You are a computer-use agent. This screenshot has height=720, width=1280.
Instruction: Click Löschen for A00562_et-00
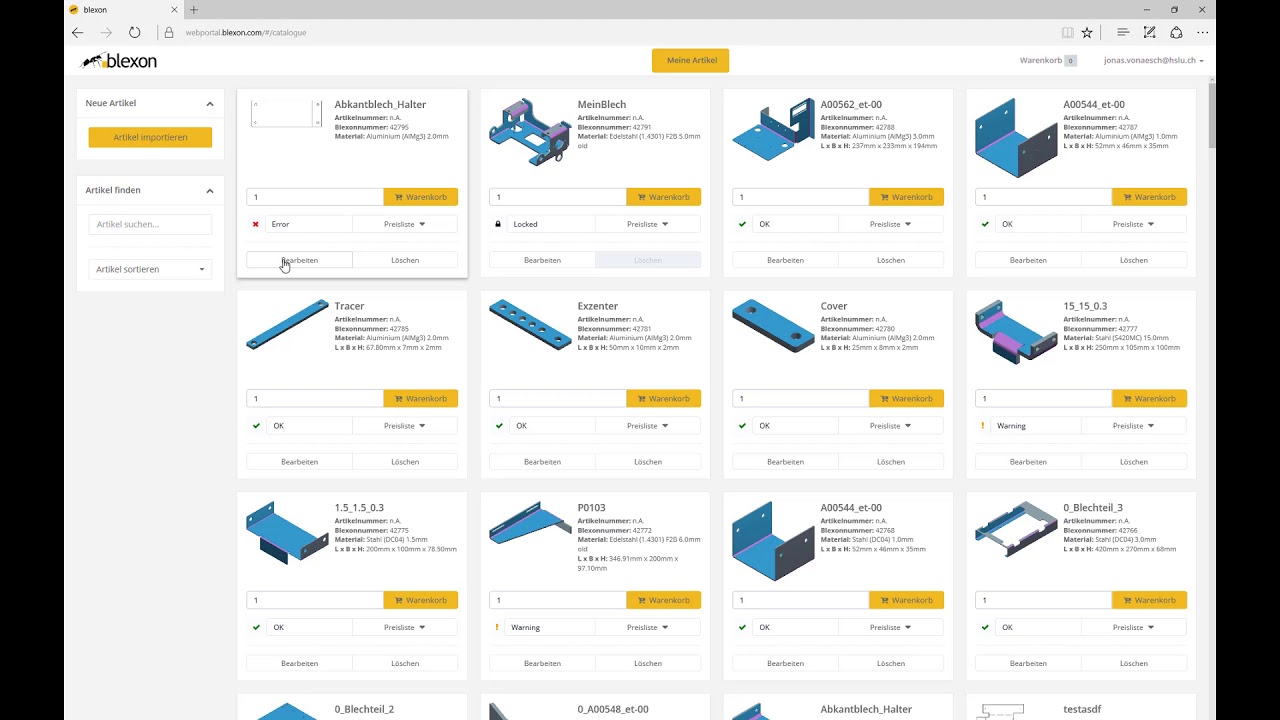coord(891,260)
